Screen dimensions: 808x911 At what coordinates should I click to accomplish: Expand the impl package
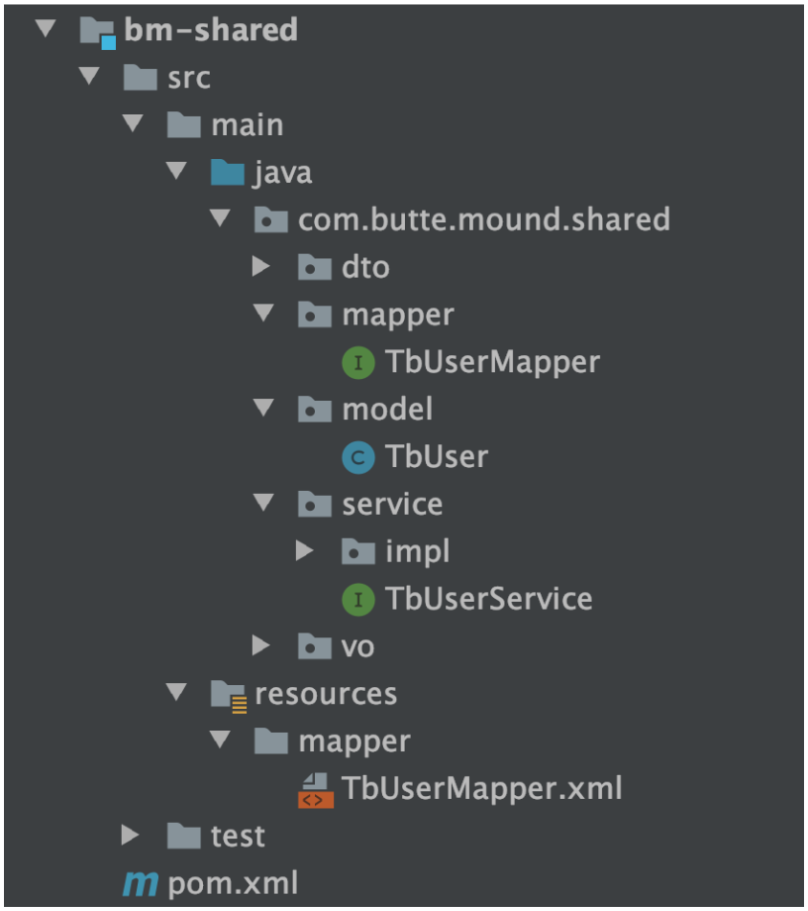tap(306, 551)
